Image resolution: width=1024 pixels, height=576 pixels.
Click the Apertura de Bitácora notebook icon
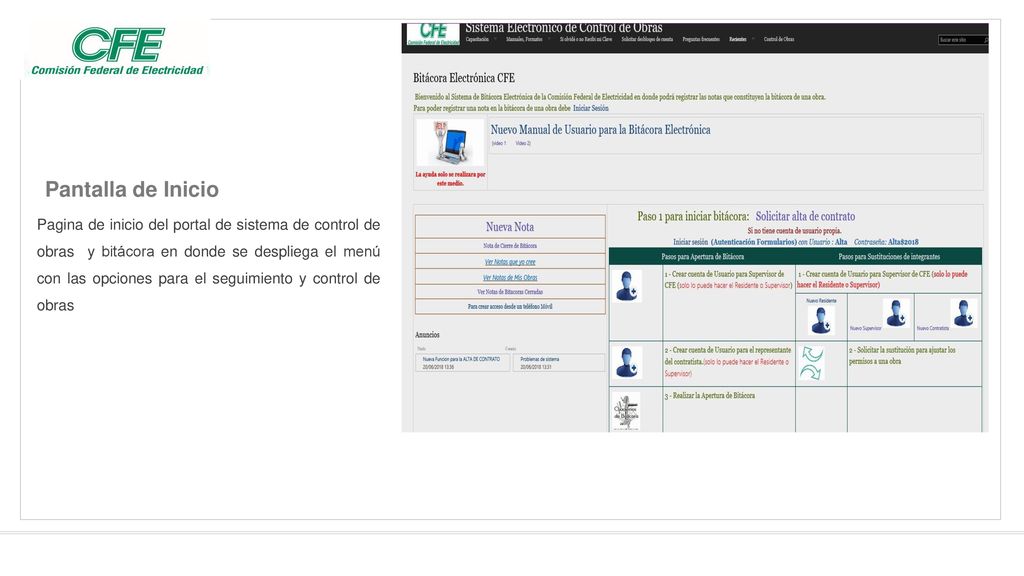click(626, 411)
